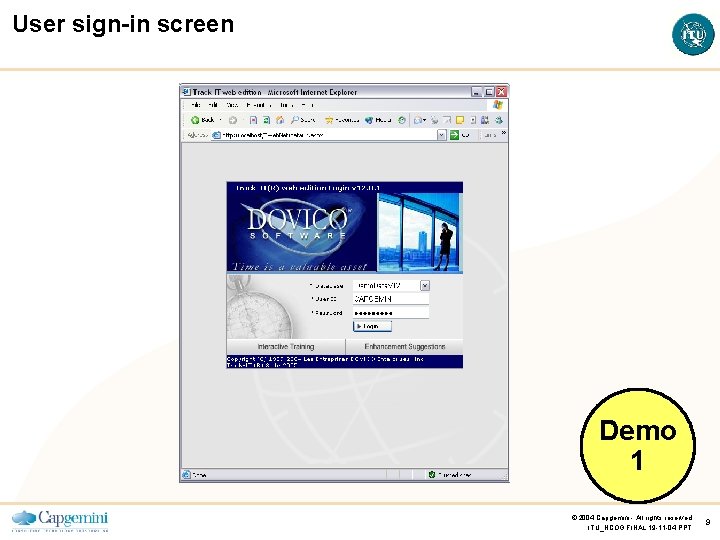The width and height of the screenshot is (720, 540).
Task: Click the ITU logo on slide
Action: pos(693,34)
